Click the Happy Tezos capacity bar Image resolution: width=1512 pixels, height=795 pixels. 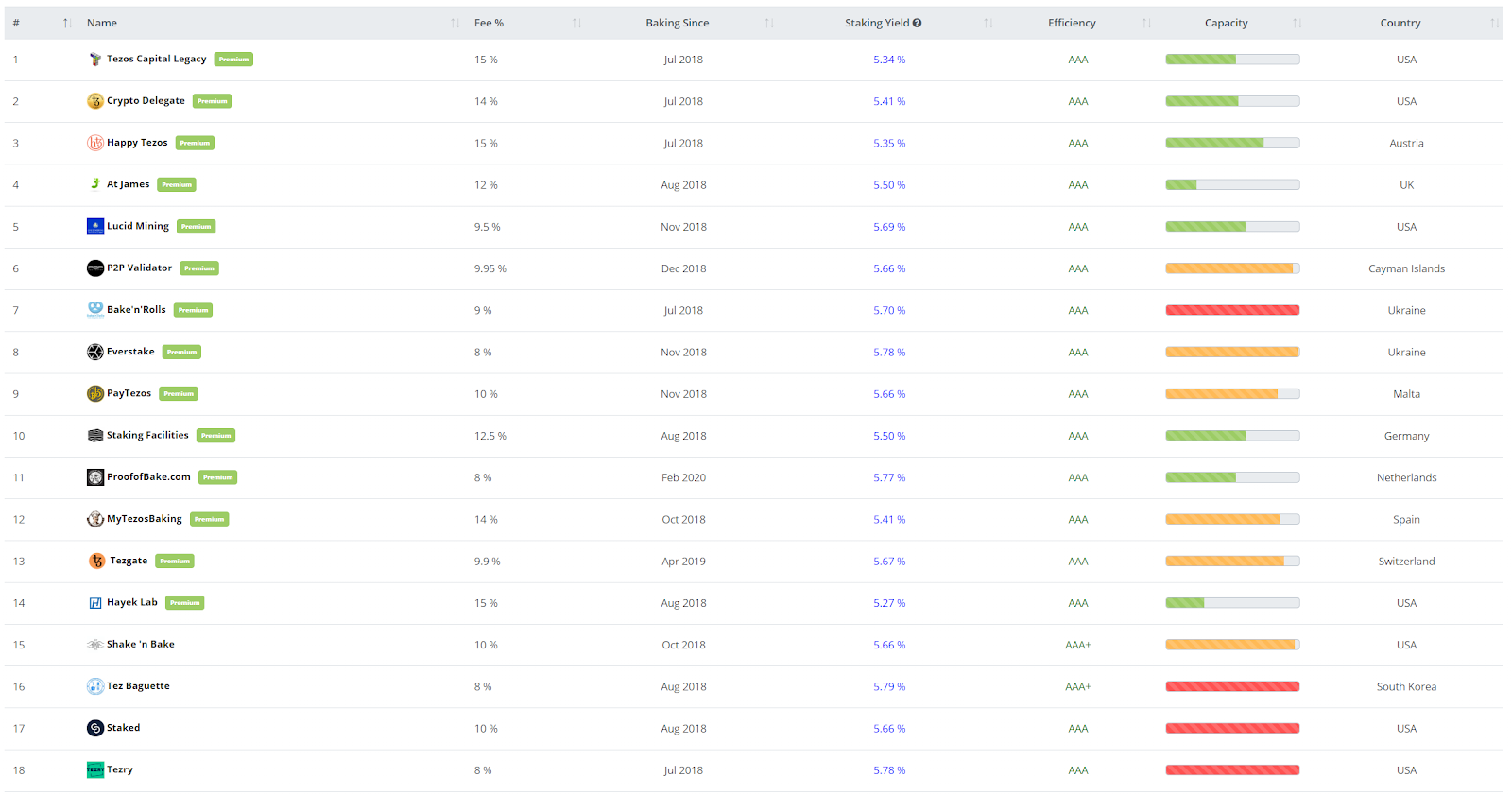pos(1232,143)
